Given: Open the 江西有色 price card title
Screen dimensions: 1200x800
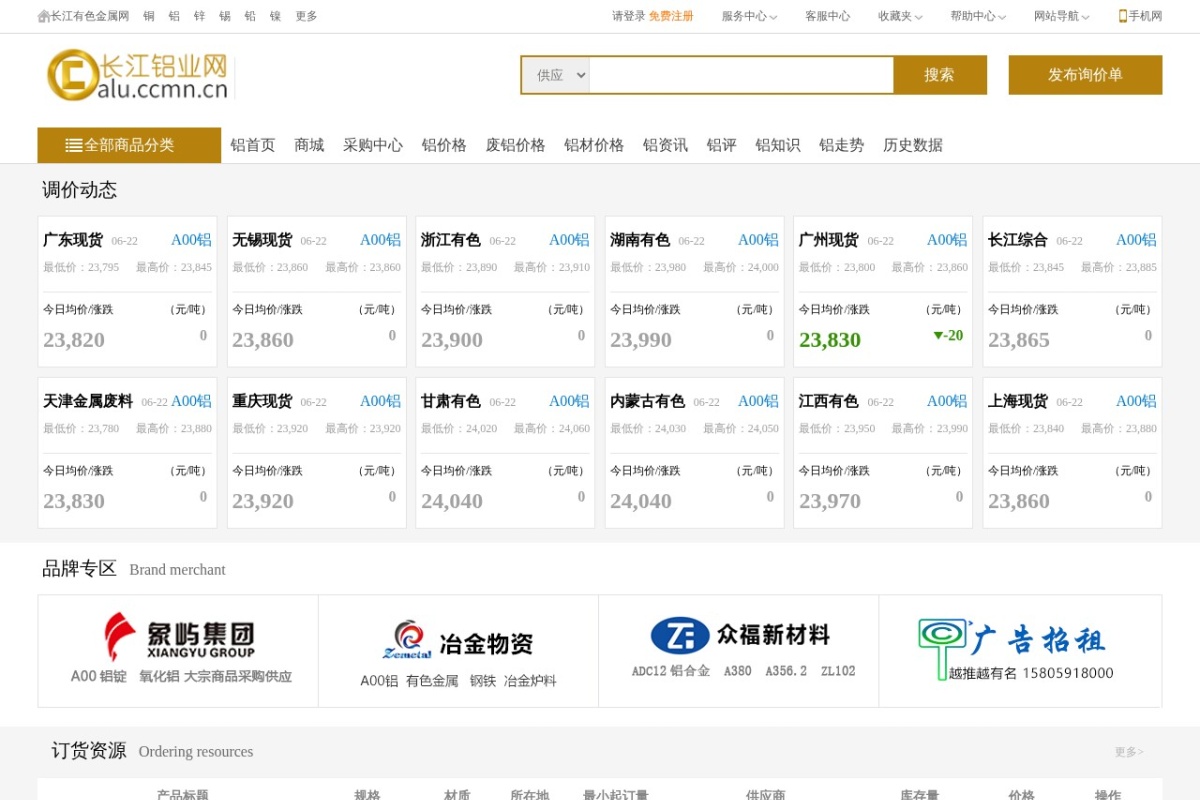Looking at the screenshot, I should coord(829,401).
